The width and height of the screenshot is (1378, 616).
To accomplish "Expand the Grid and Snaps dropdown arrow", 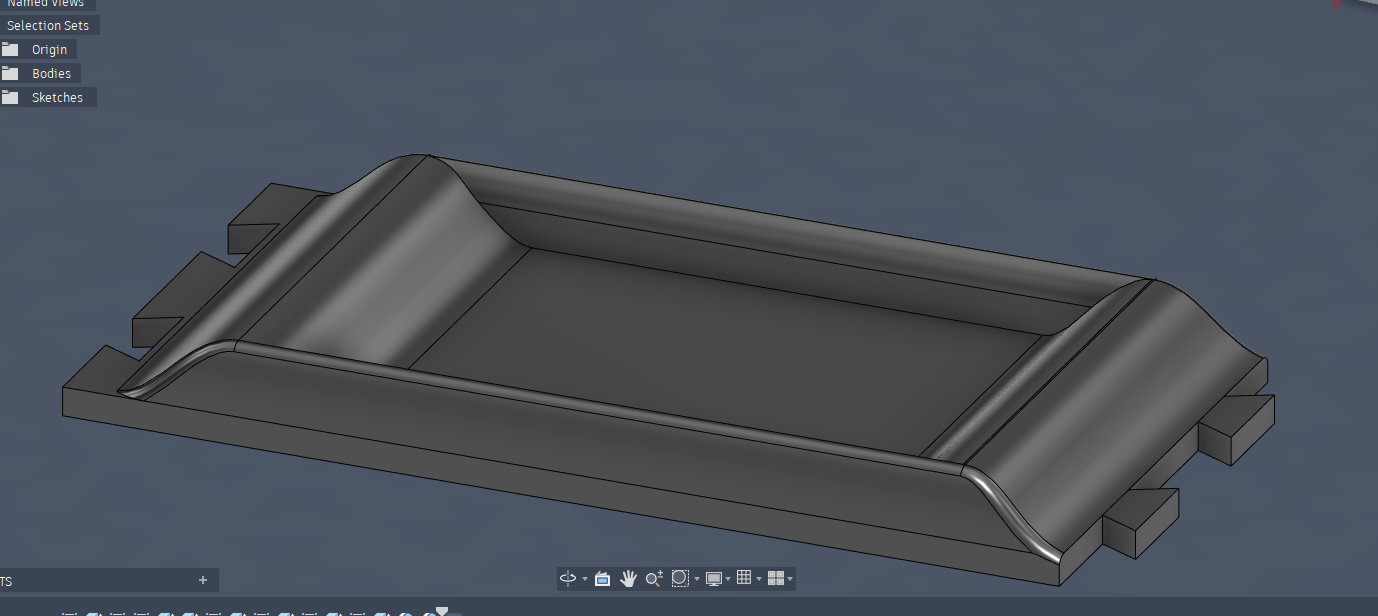I will (x=759, y=579).
